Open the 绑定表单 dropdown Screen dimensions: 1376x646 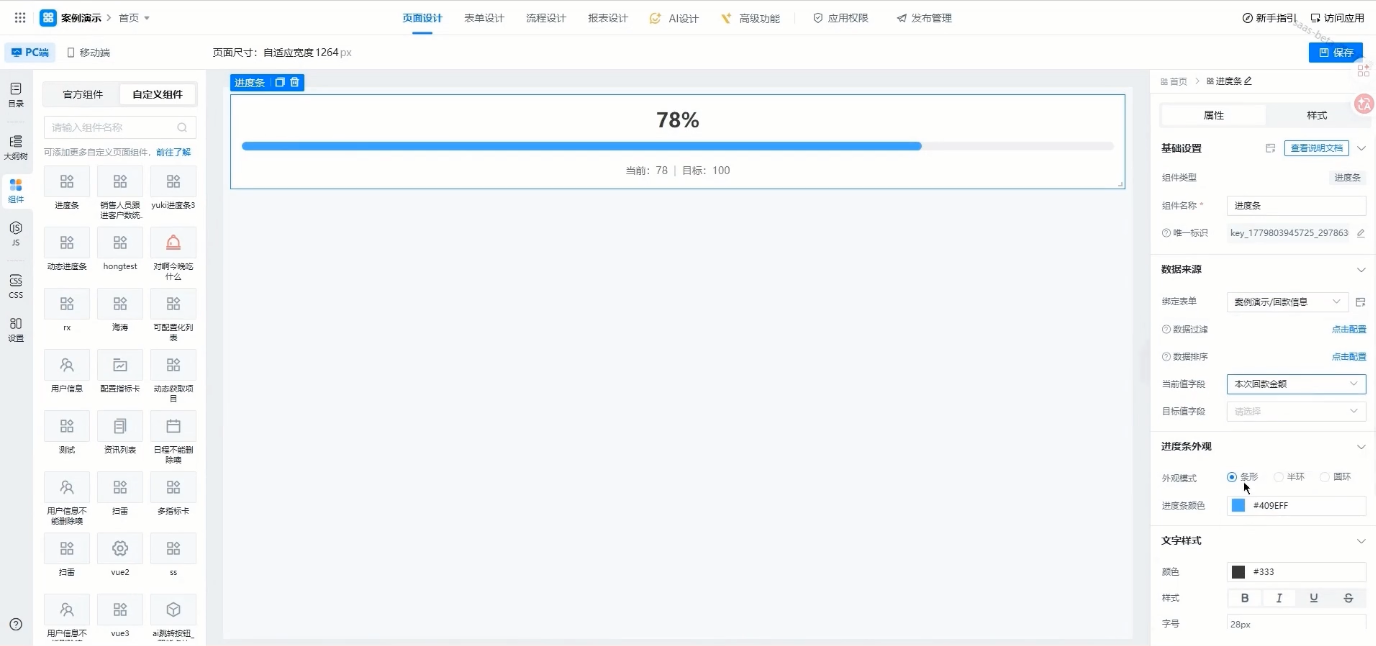(x=1288, y=302)
